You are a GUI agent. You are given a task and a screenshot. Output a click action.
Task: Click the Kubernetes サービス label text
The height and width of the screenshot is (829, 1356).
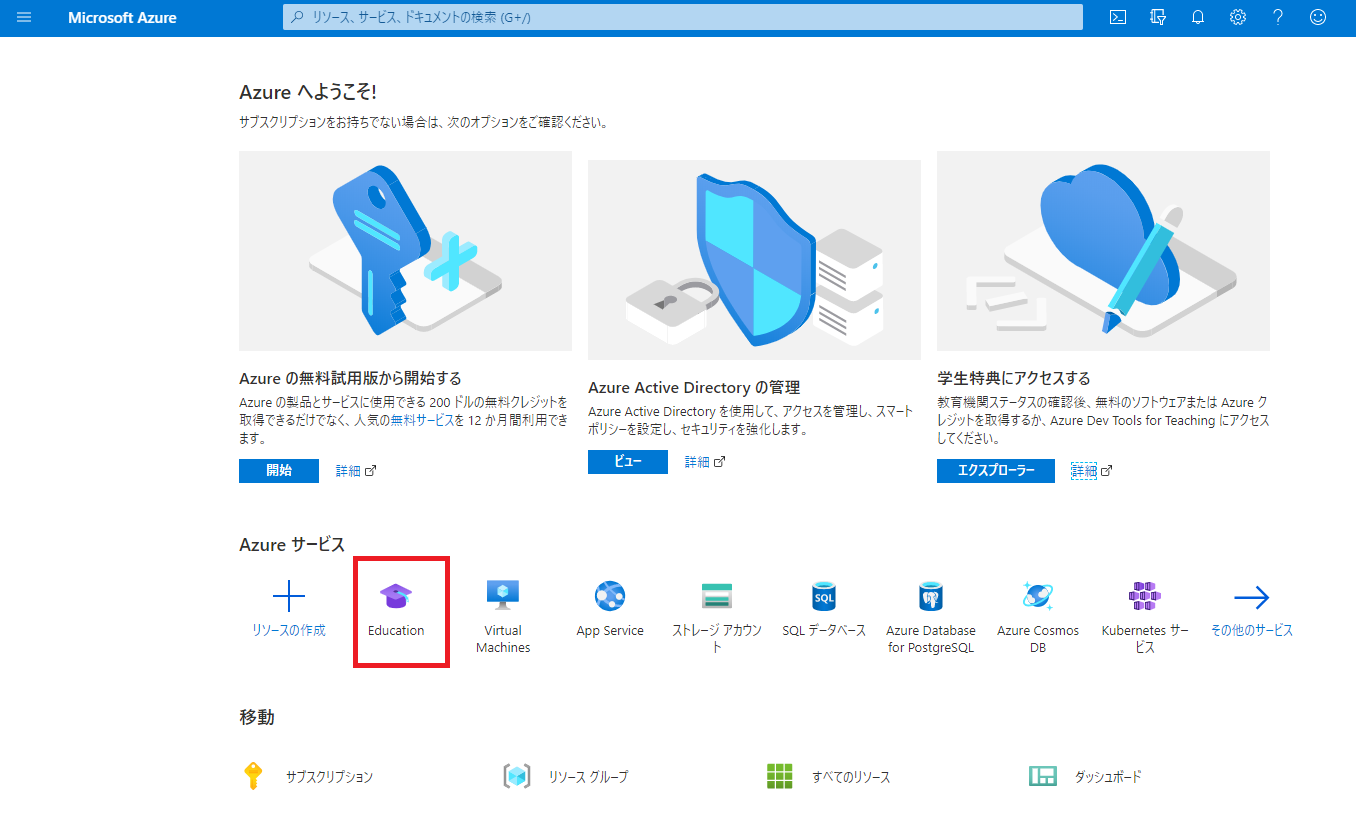coord(1145,639)
